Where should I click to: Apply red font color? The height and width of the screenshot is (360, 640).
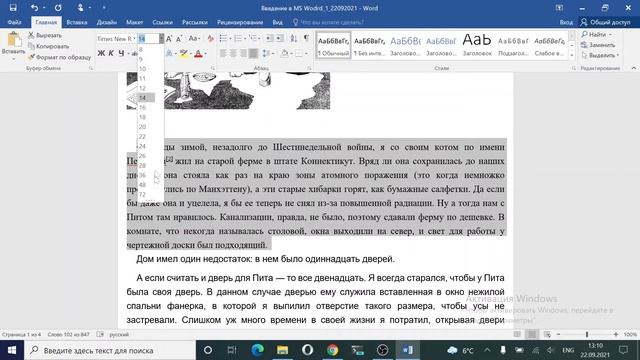(198, 53)
